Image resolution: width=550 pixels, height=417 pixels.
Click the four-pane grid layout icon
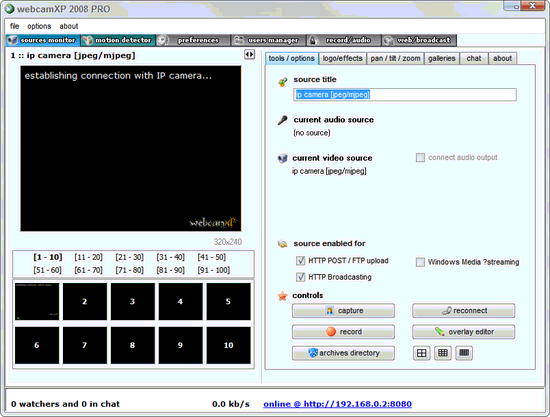[x=421, y=353]
